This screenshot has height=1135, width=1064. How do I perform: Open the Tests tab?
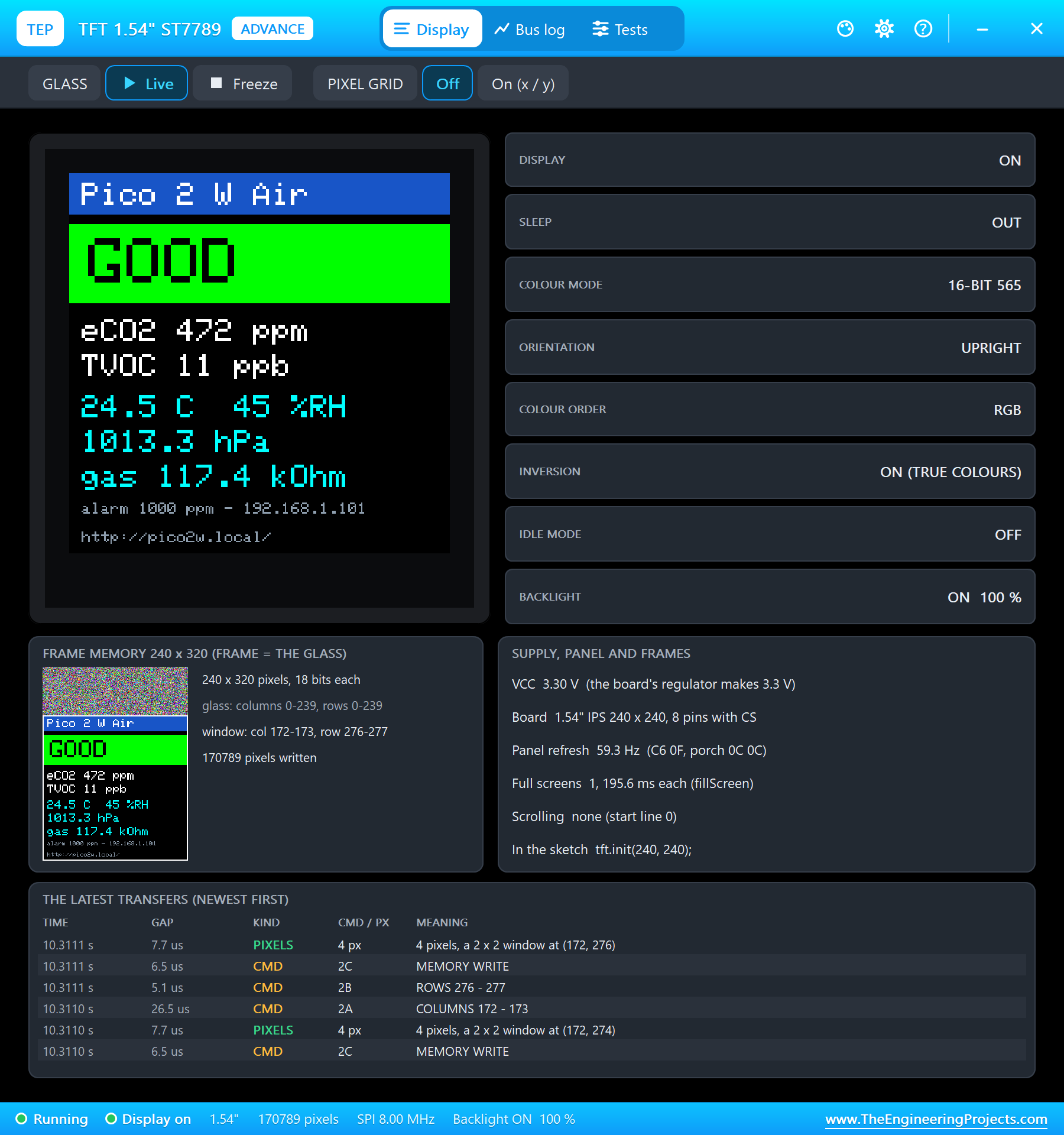click(x=620, y=29)
